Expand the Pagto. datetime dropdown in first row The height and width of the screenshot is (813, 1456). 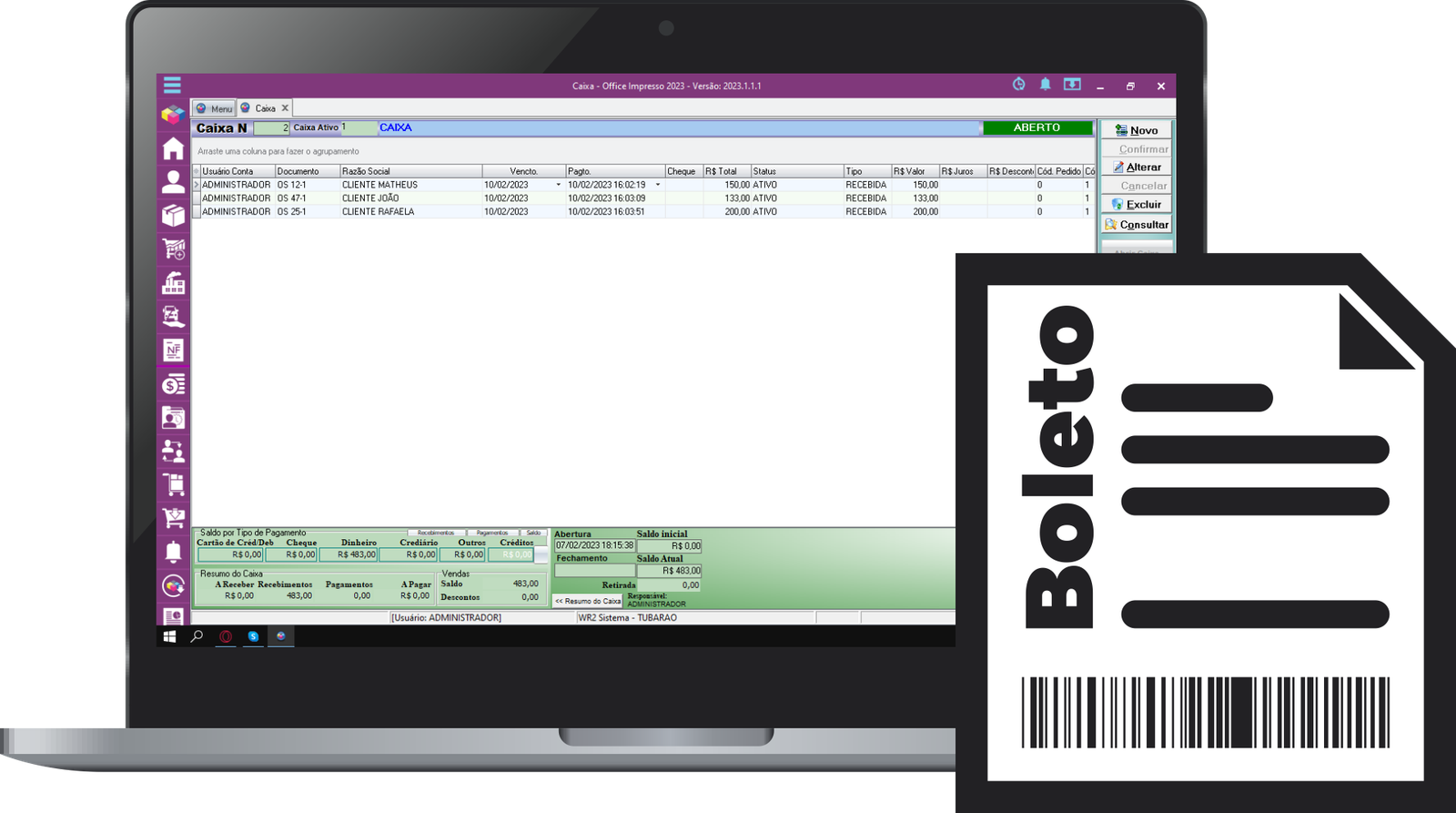[x=658, y=185]
